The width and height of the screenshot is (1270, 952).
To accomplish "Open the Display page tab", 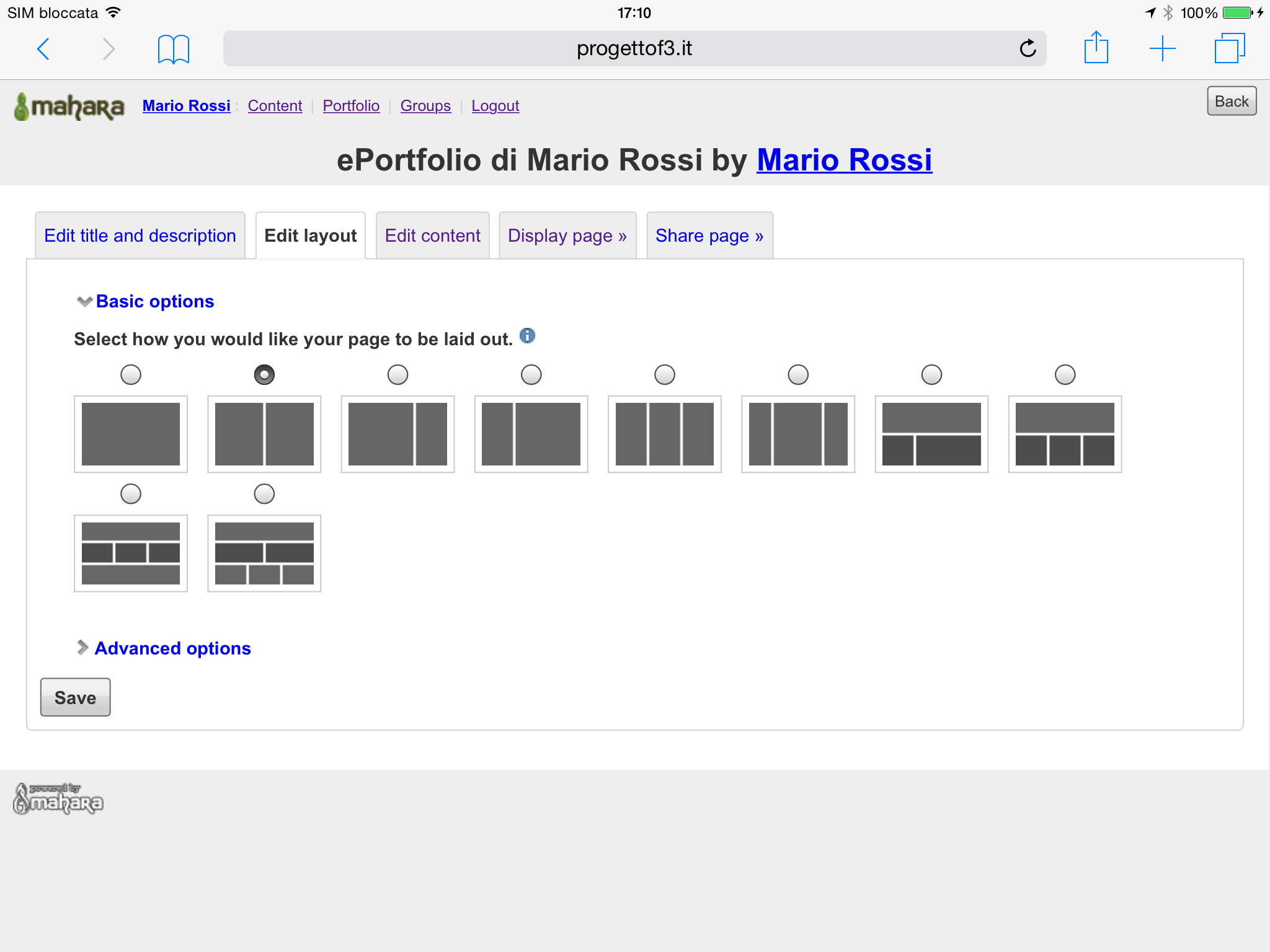I will coord(567,236).
